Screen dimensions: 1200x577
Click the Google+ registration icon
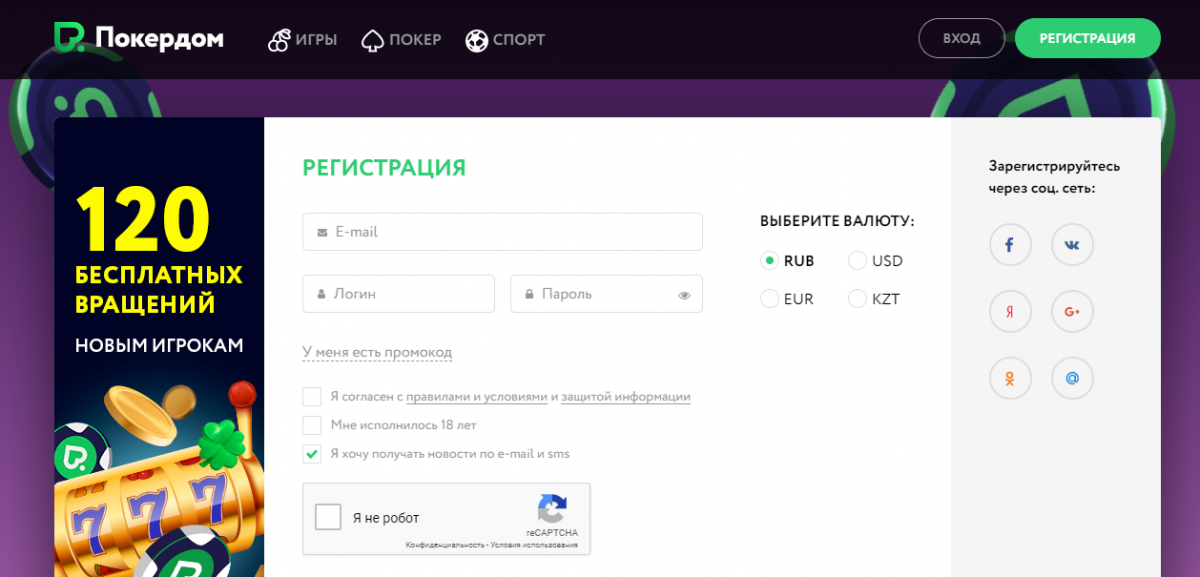[1072, 311]
